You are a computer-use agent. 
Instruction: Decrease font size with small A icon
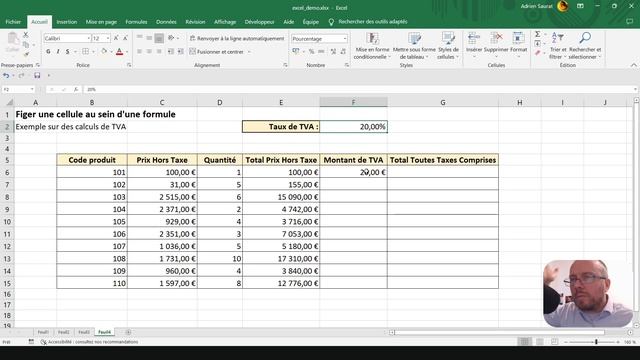(x=125, y=38)
